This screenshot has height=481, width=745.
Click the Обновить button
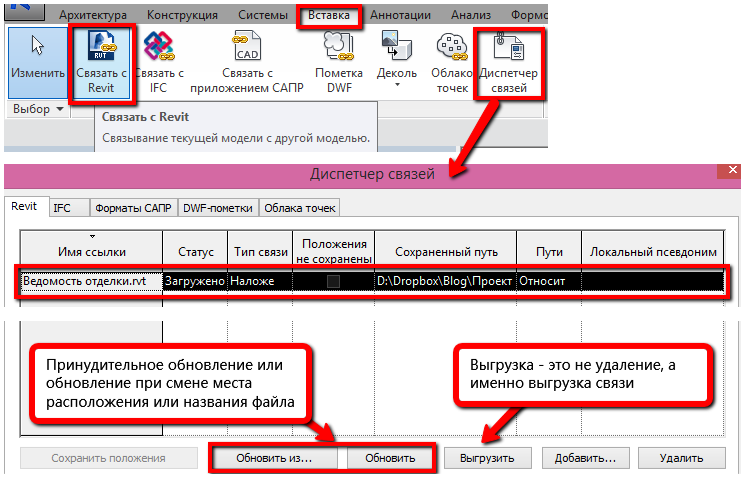390,458
